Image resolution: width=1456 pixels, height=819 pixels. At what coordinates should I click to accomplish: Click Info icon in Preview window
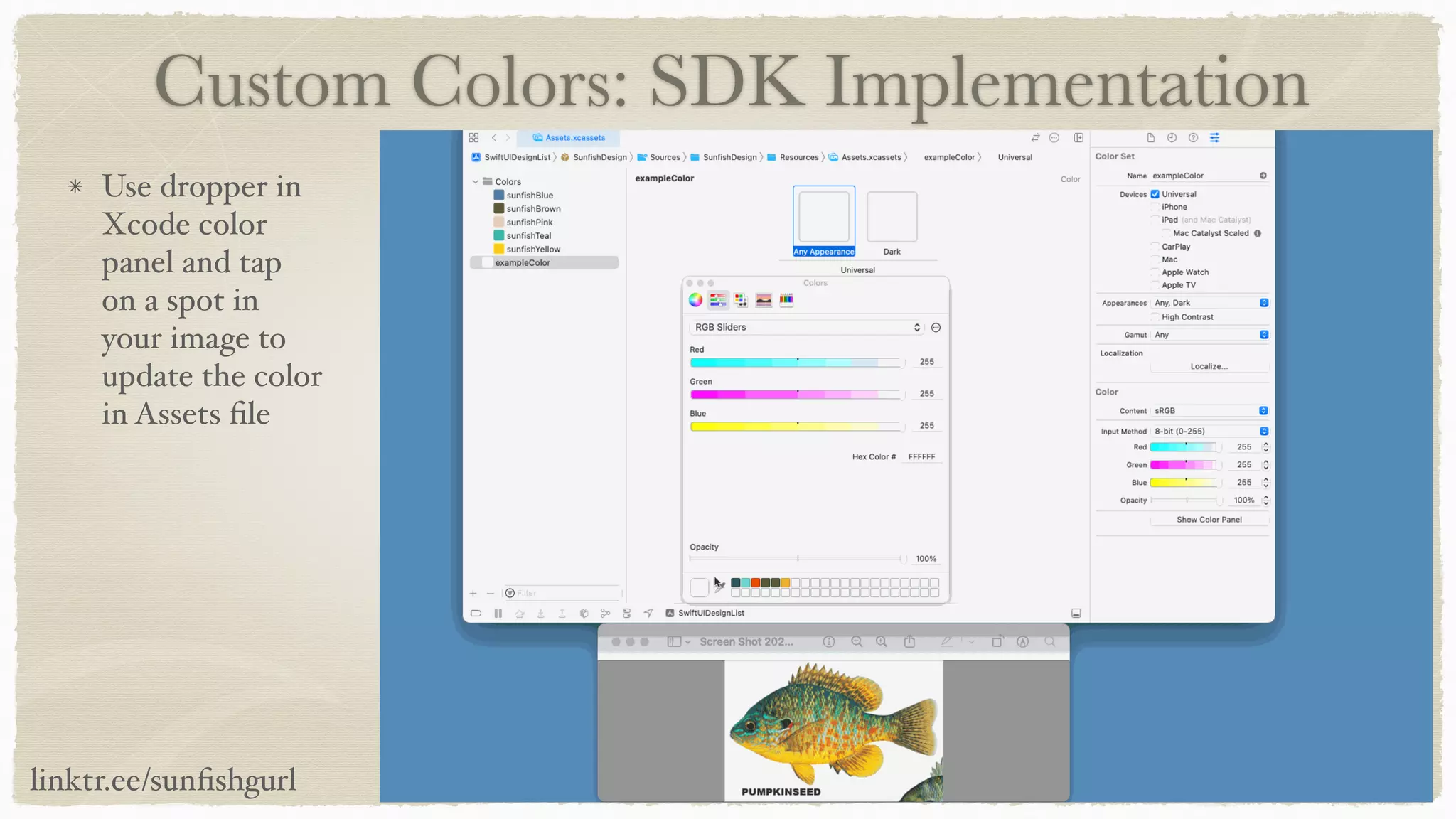tap(829, 641)
